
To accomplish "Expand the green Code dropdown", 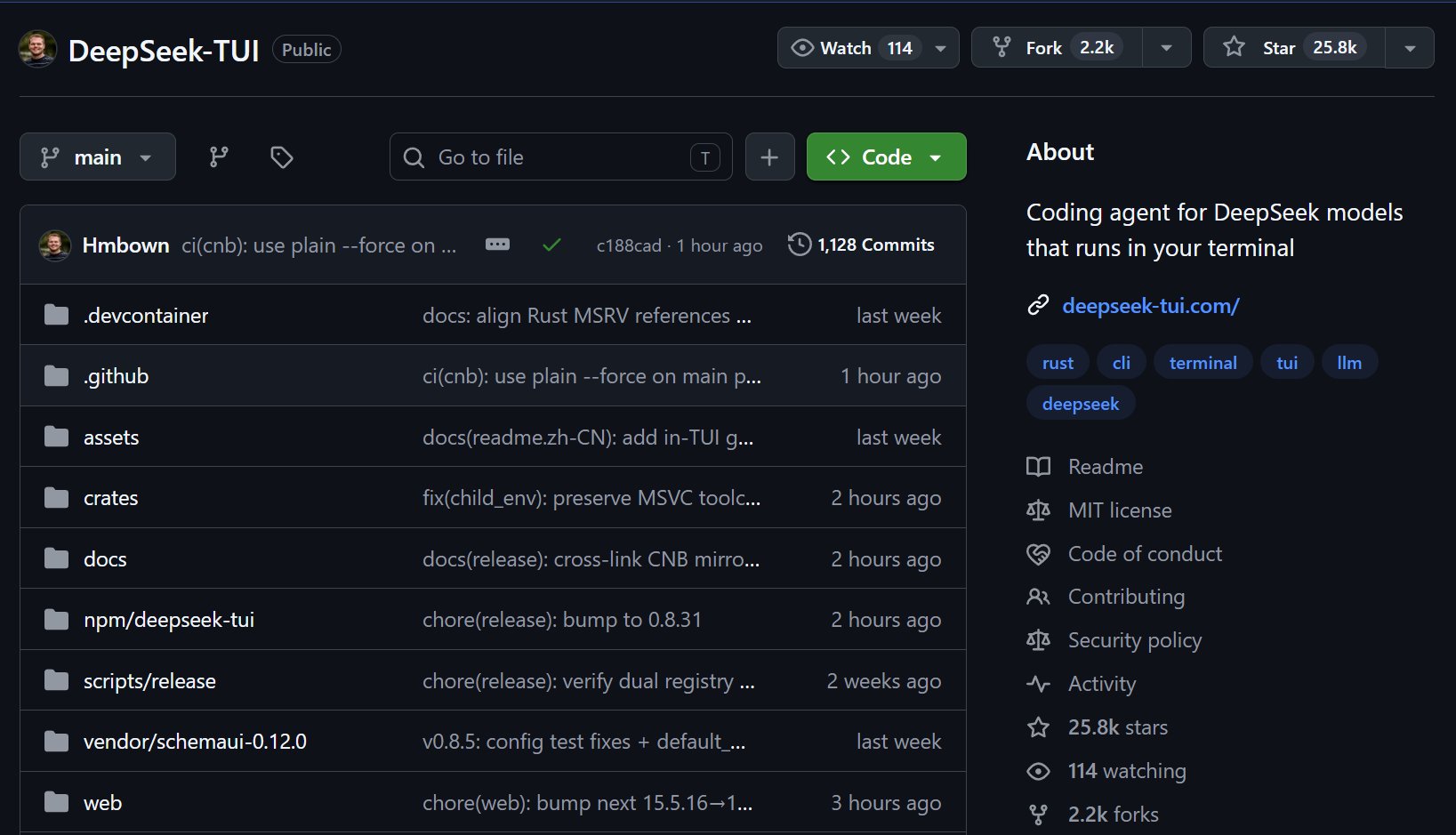I will [886, 157].
